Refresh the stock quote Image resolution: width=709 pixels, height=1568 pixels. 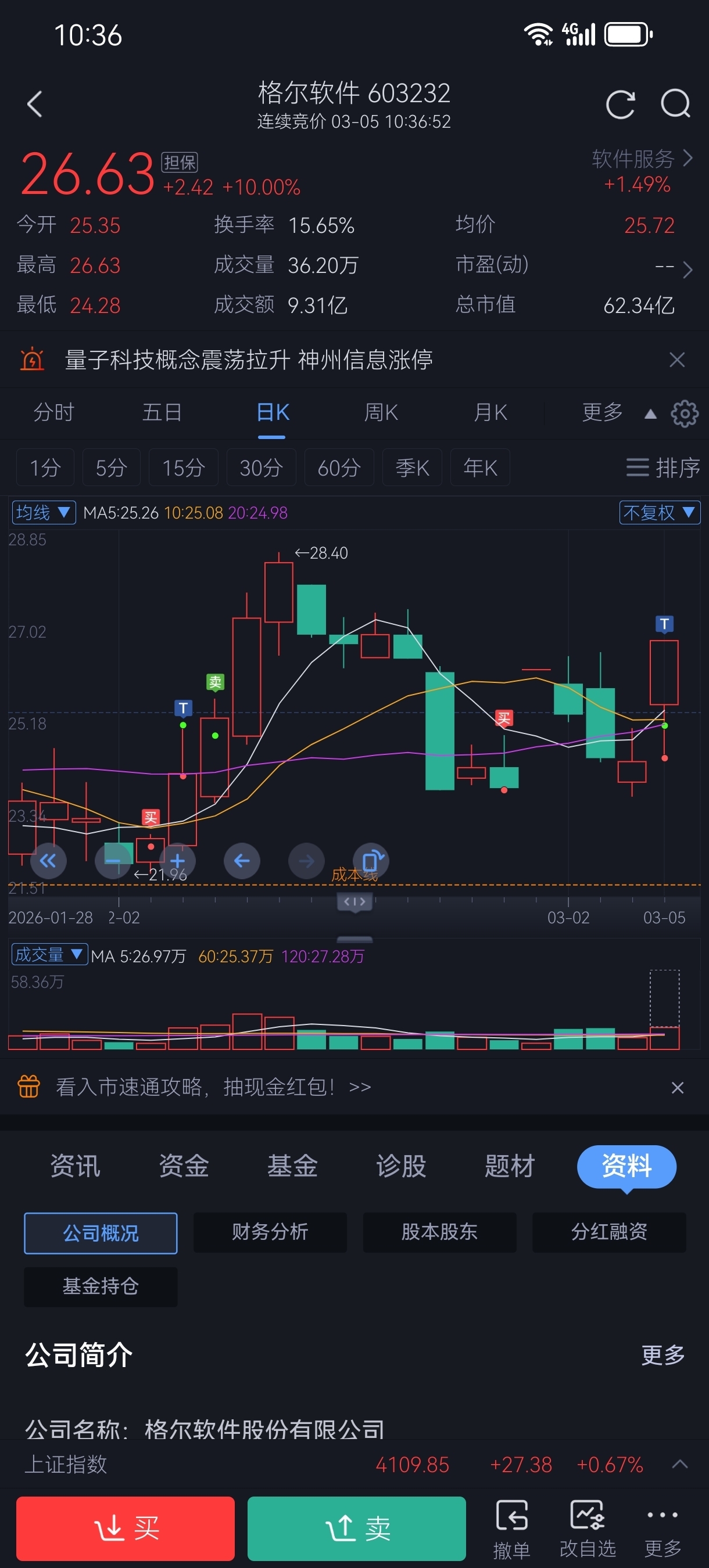[x=621, y=104]
